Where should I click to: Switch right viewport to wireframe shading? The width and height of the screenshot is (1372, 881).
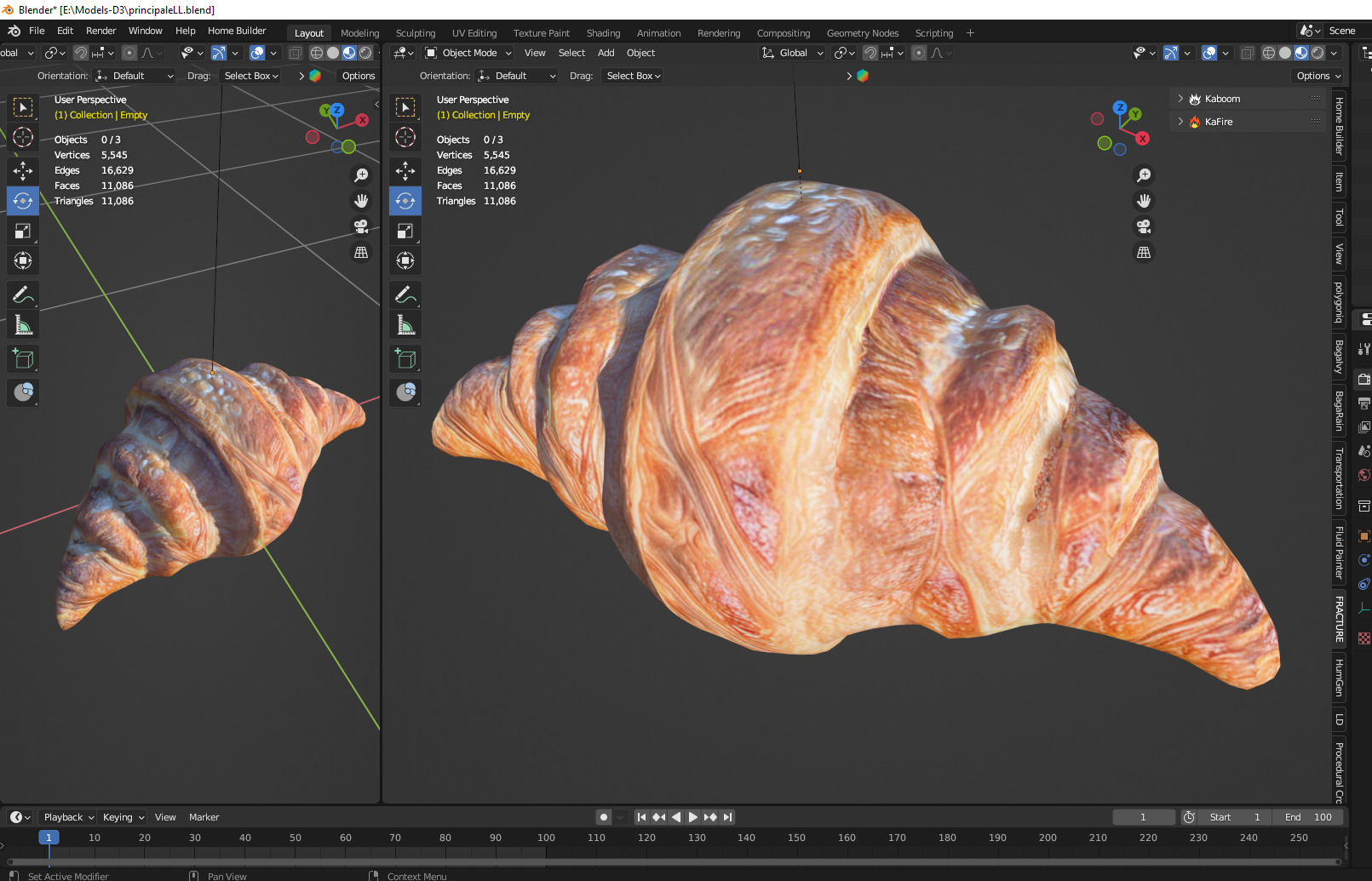(1269, 53)
